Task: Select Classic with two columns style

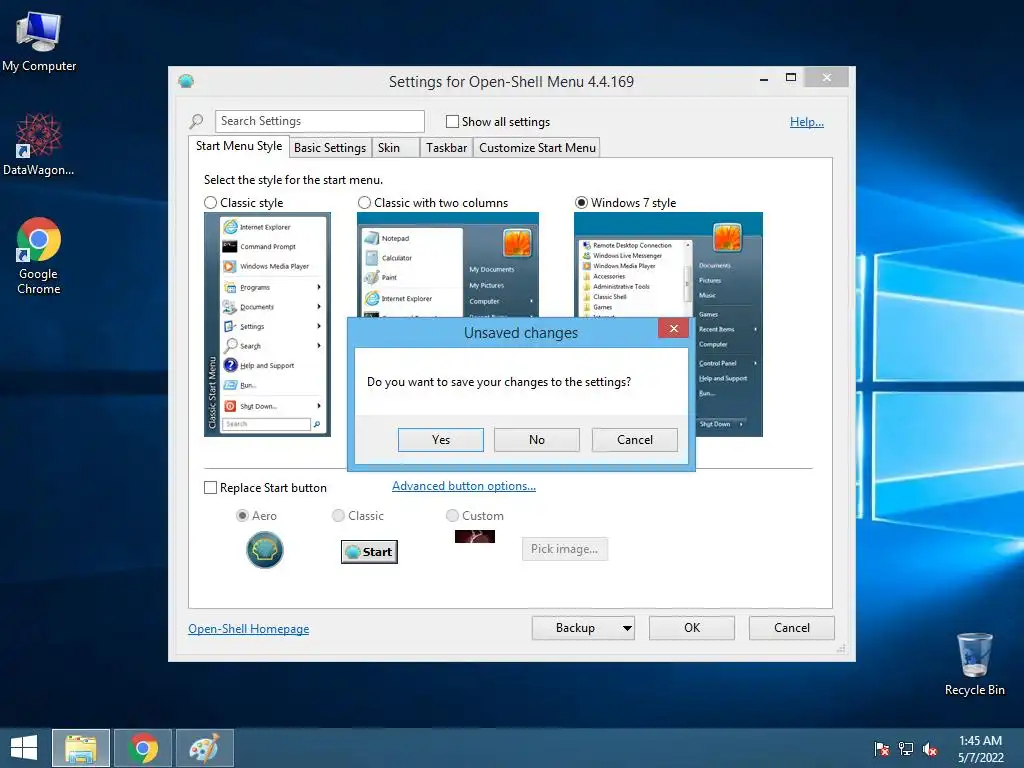Action: pos(364,203)
